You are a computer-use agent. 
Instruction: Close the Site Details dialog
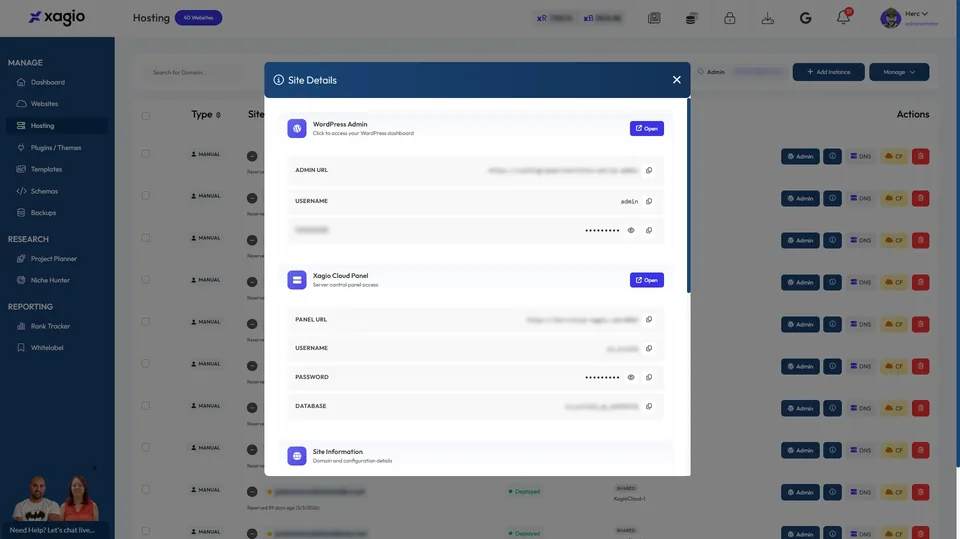[677, 80]
